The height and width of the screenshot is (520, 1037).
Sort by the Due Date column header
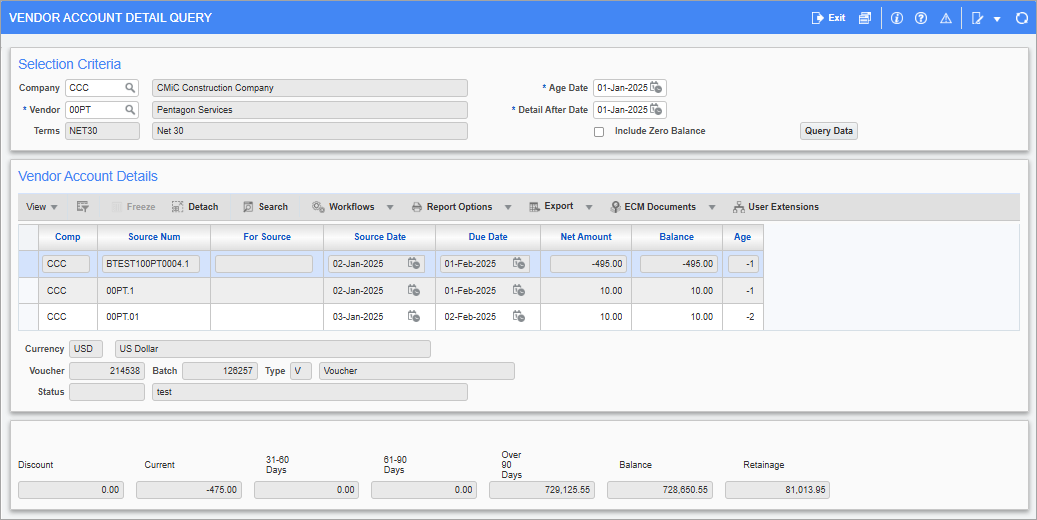tap(488, 237)
